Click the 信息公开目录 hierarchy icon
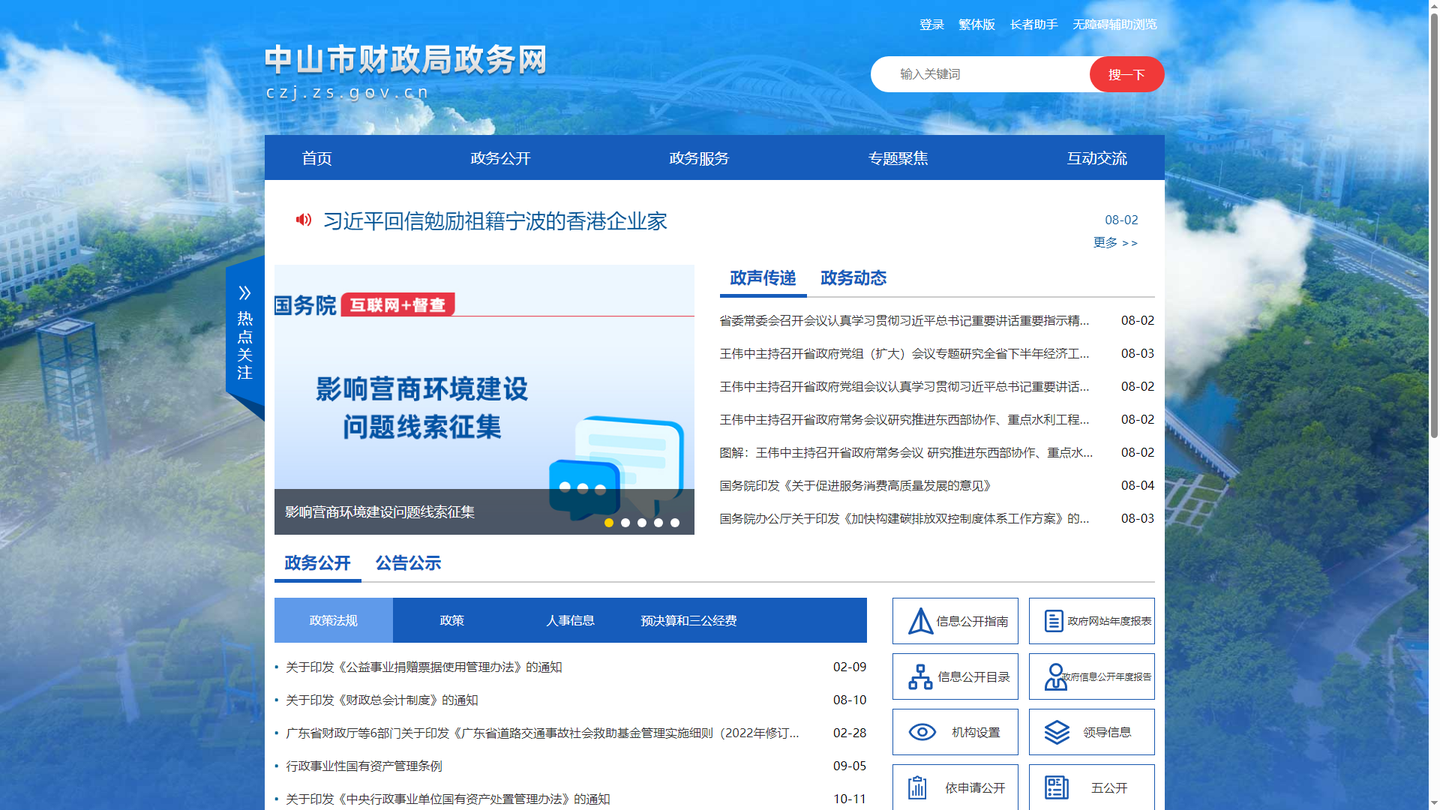The width and height of the screenshot is (1440, 810). [x=920, y=677]
